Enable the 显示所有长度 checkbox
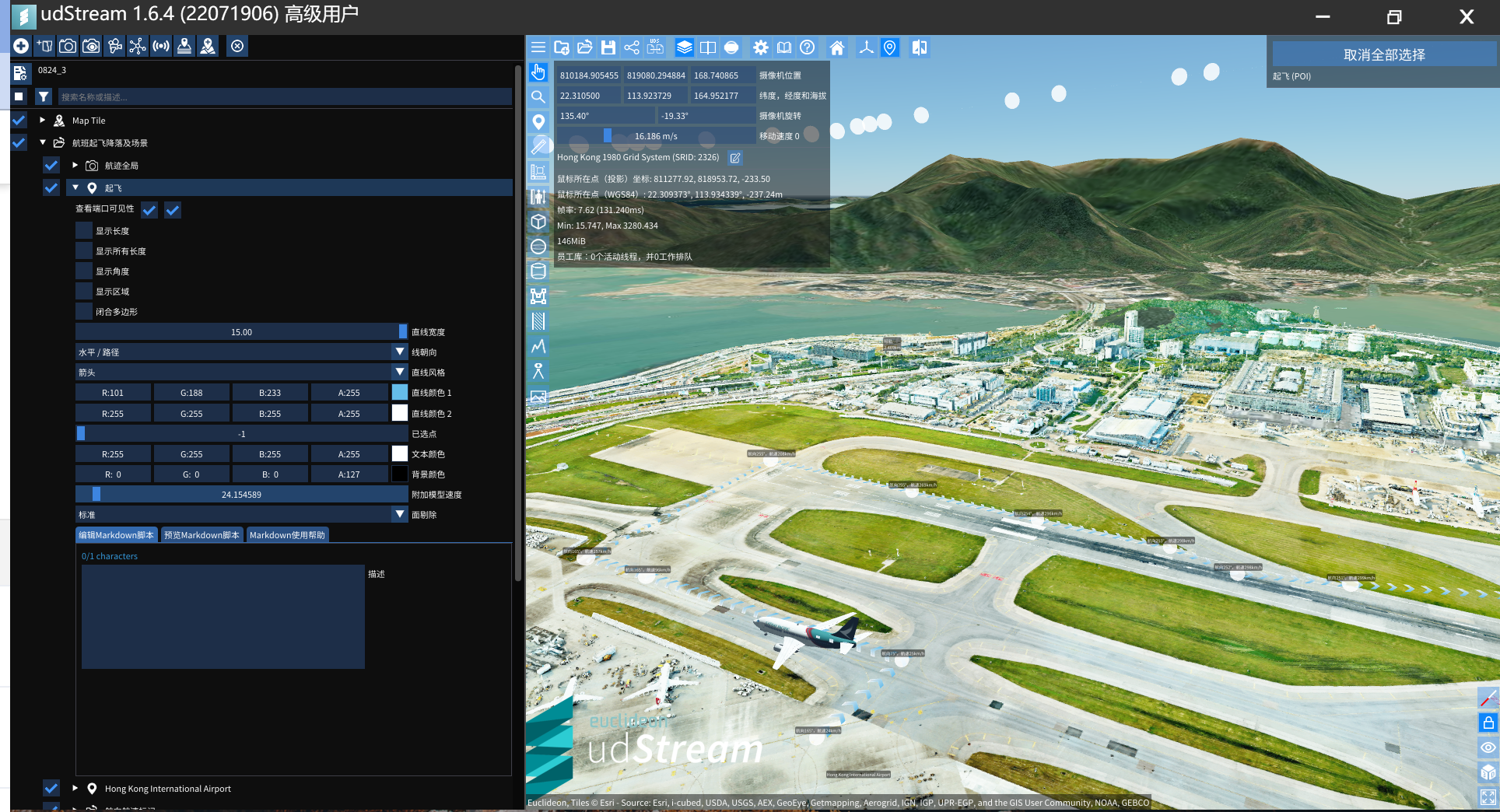Viewport: 1500px width, 812px height. (84, 250)
